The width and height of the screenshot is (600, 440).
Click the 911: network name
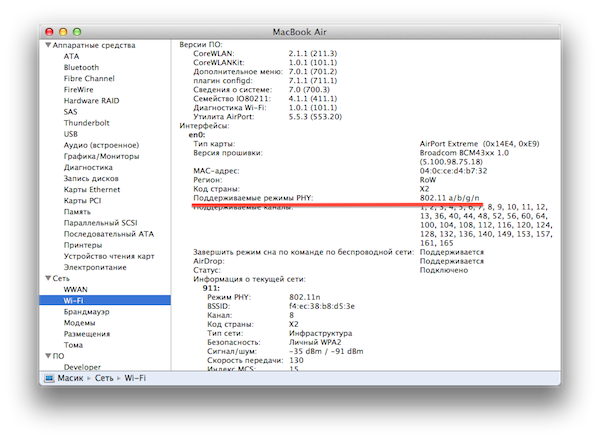pos(211,288)
